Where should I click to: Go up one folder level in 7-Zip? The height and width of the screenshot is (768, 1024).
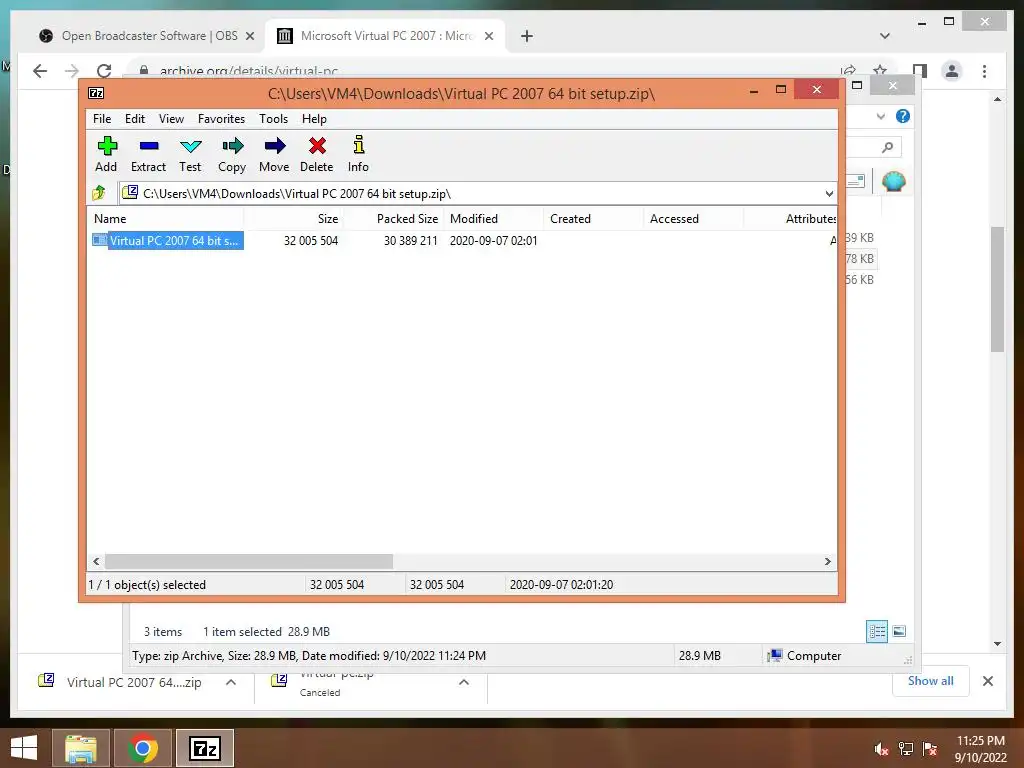pos(99,193)
